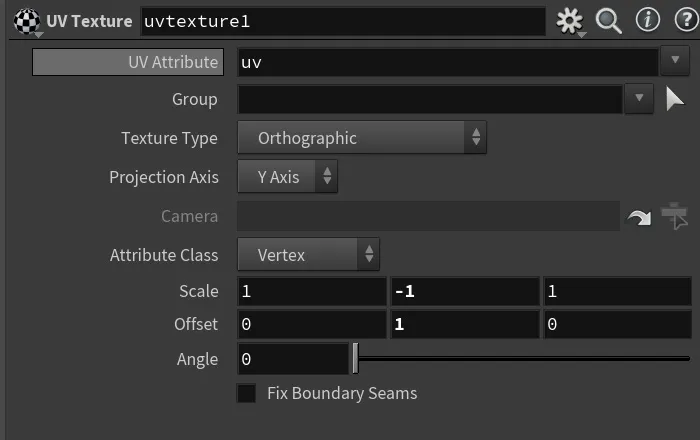
Task: Open the UV Attribute dropdown arrow
Action: [675, 60]
